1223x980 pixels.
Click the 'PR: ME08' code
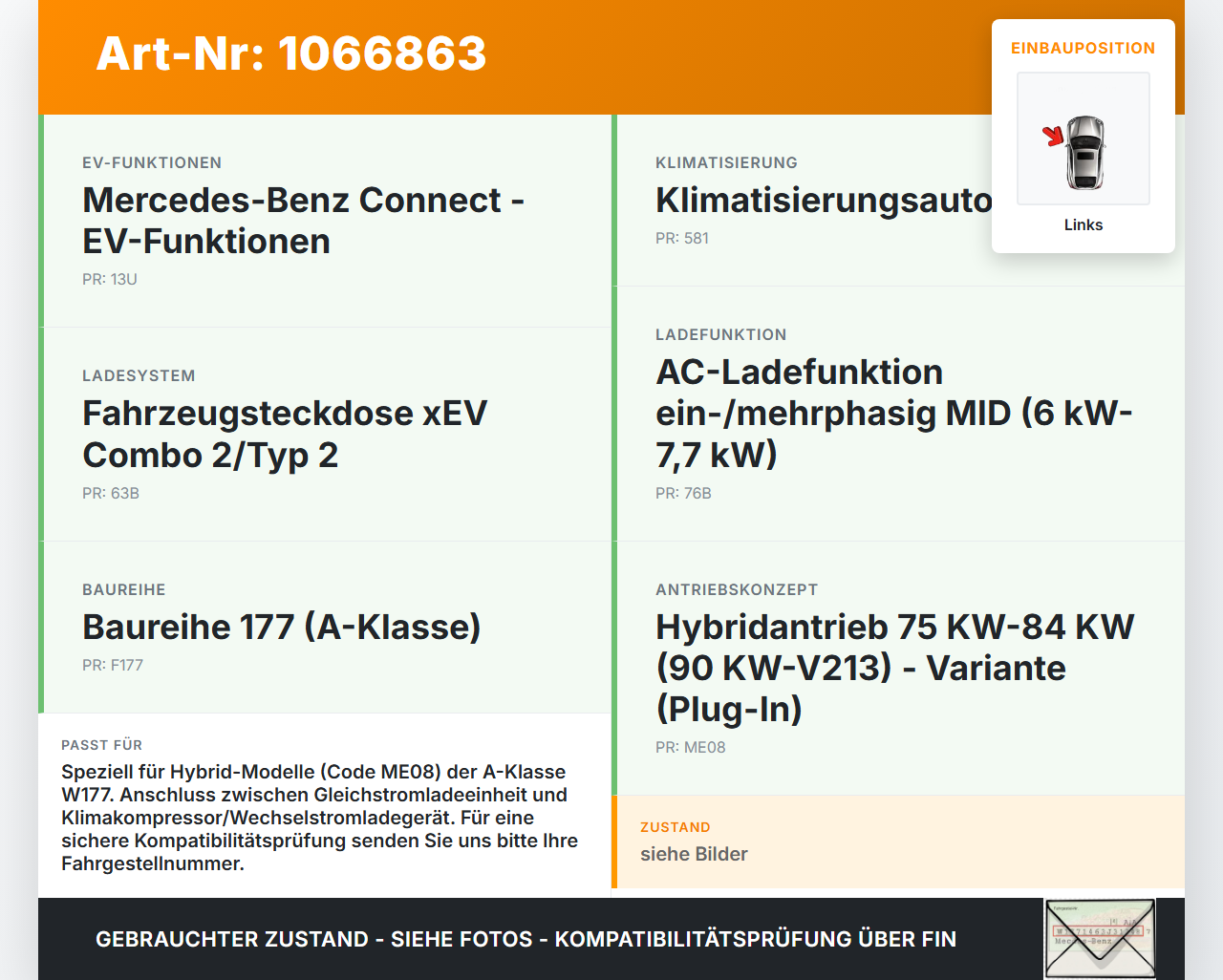point(691,747)
